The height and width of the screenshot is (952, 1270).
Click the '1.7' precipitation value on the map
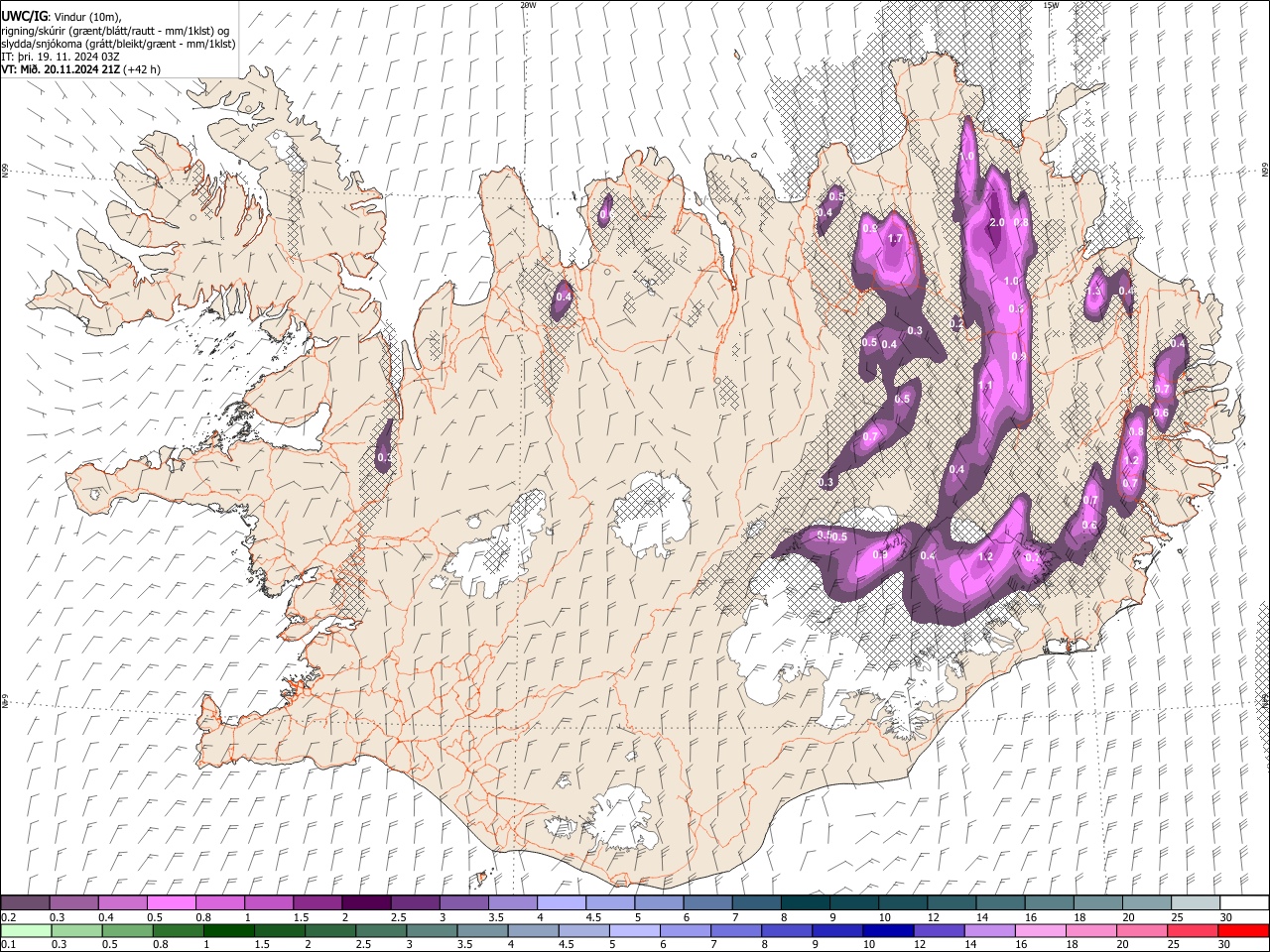point(895,239)
